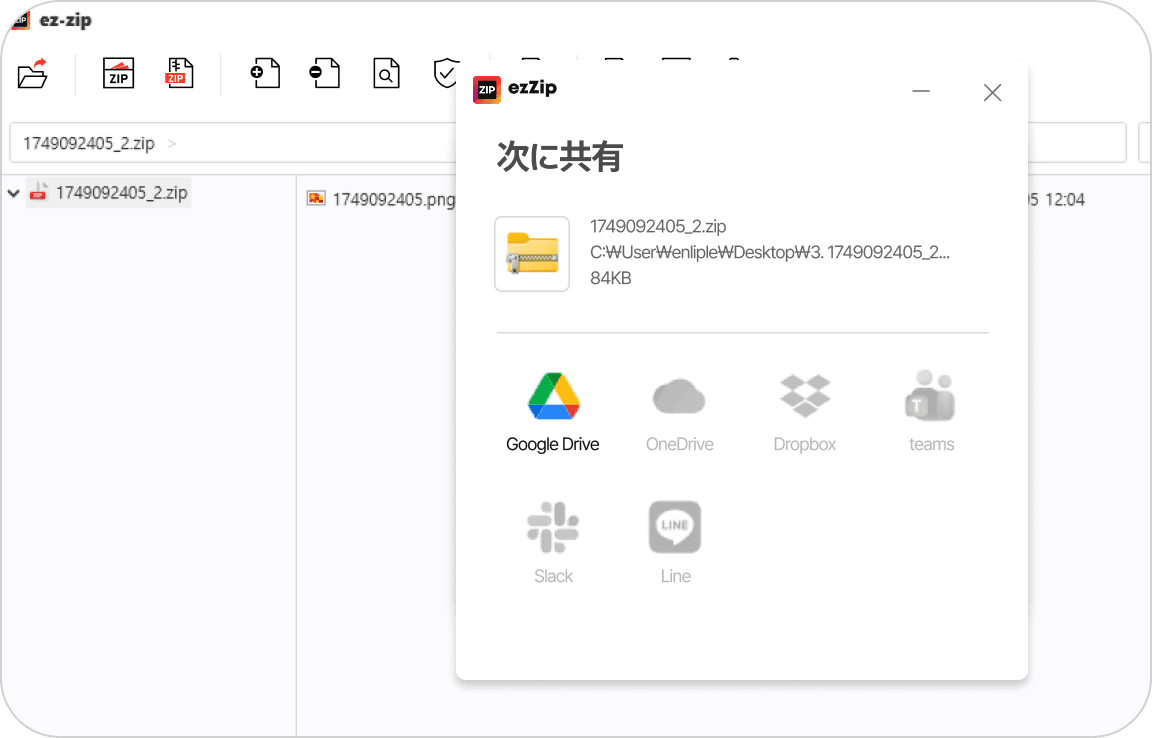Pick teams share option
Screen dimensions: 1152x738
coord(931,412)
